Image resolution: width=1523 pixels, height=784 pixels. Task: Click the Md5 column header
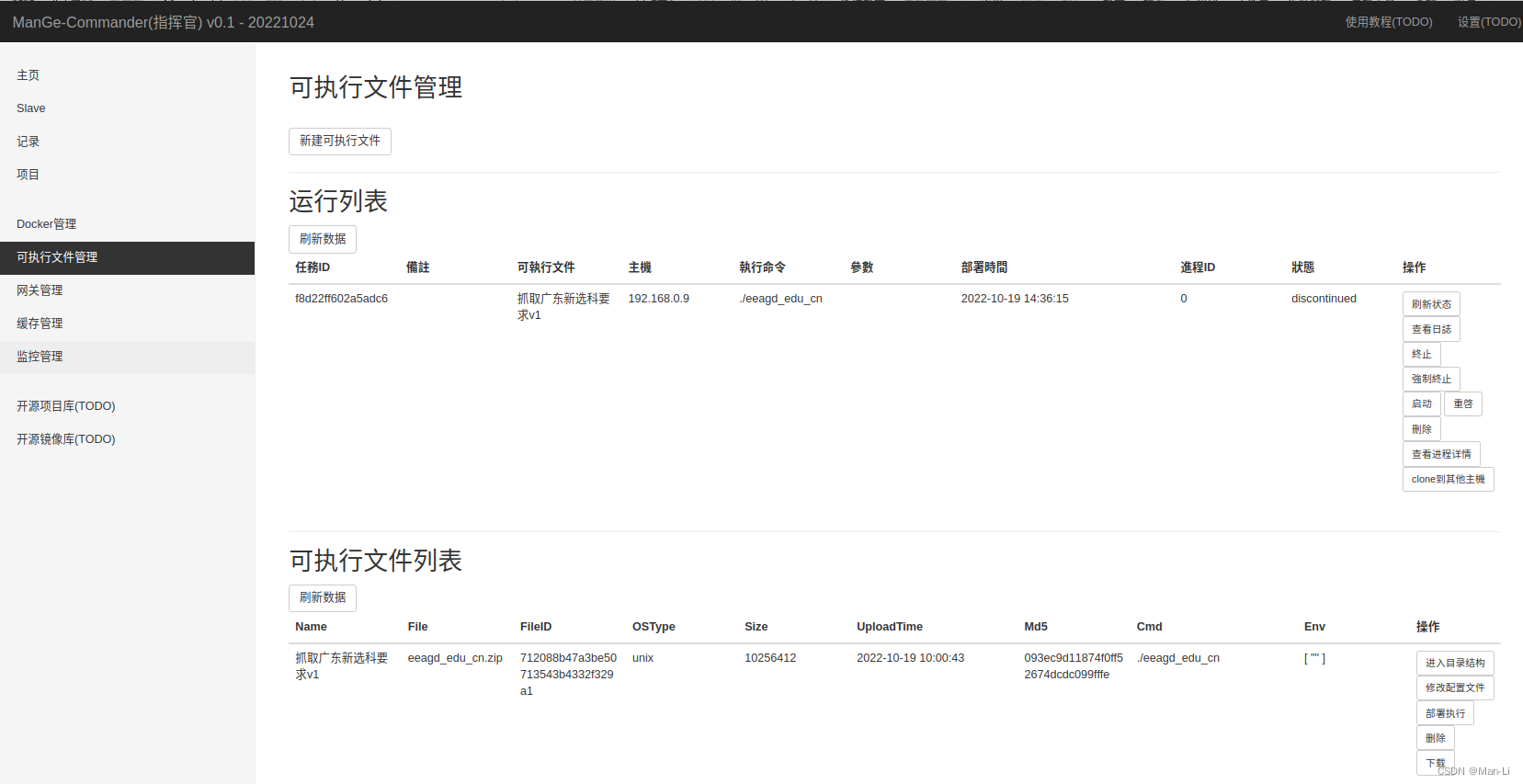coord(1036,627)
